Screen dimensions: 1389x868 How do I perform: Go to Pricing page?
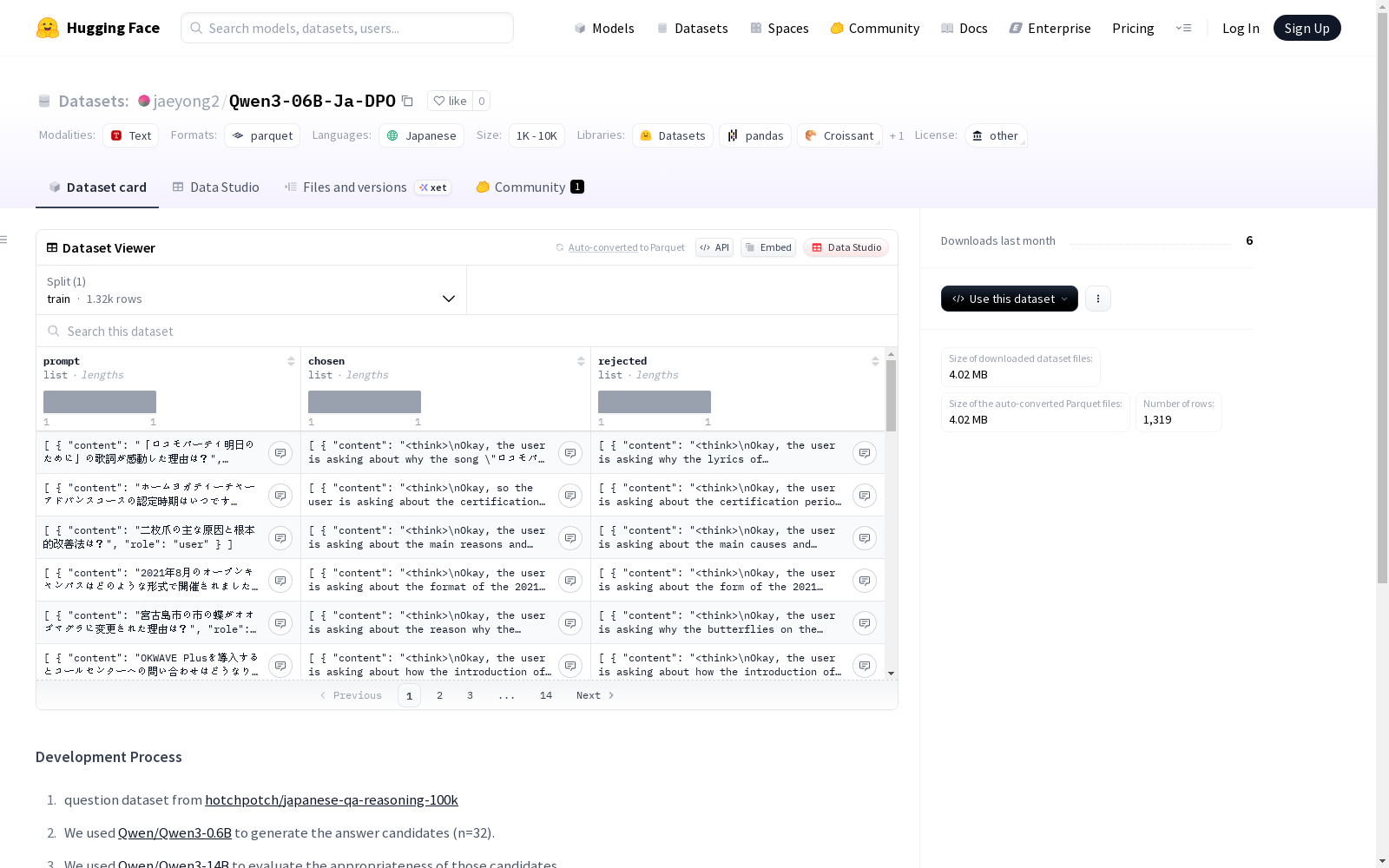[1133, 28]
